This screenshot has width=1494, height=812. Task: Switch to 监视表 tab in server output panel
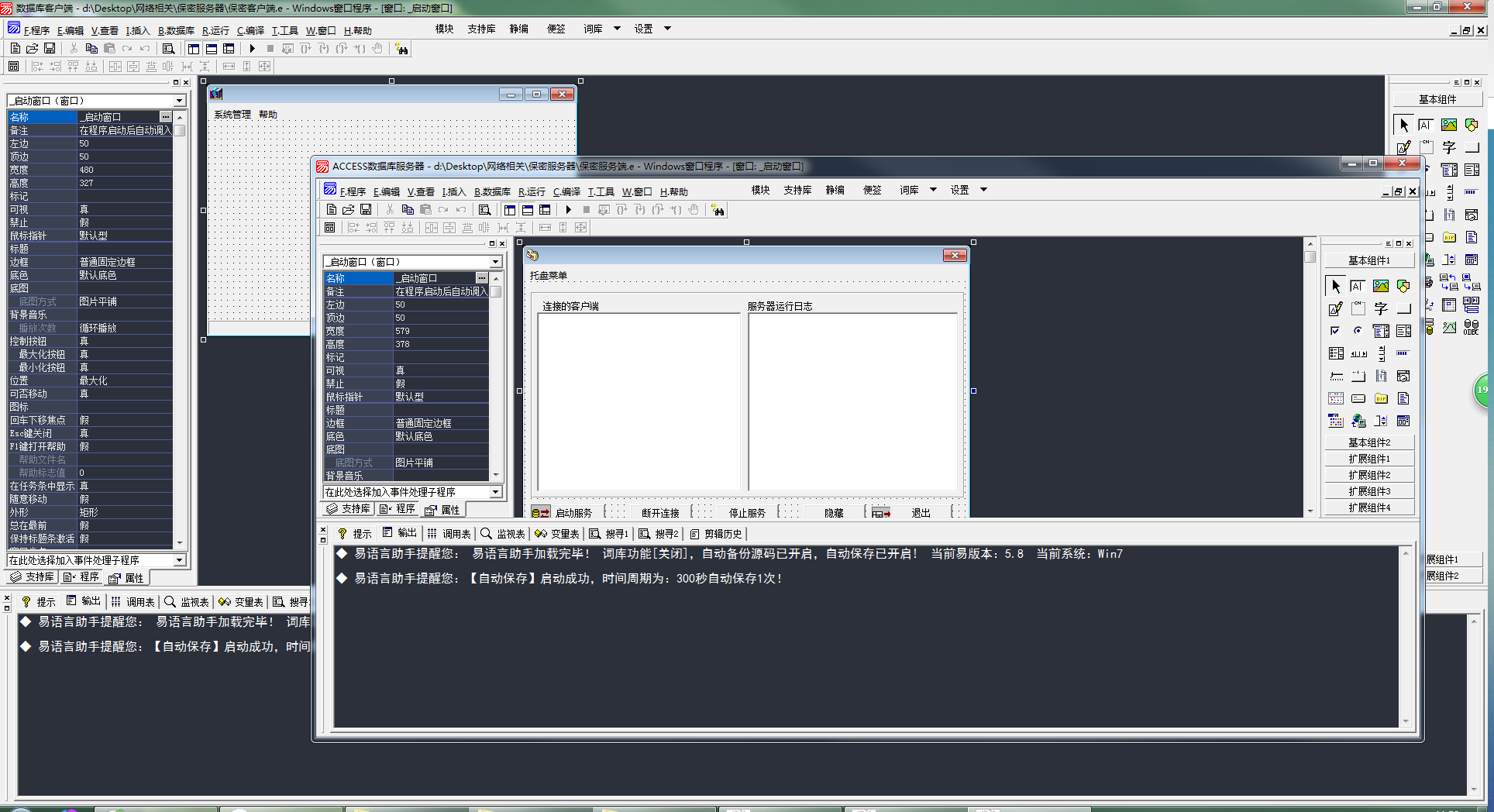coord(503,534)
